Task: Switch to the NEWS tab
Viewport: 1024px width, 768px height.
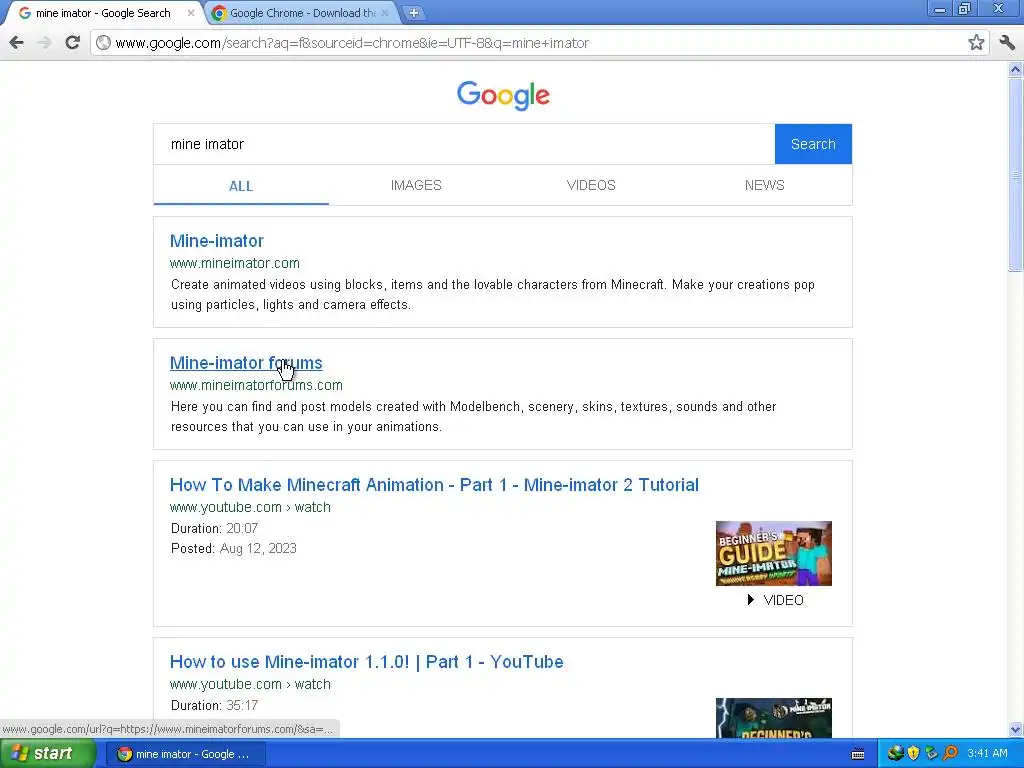Action: coord(765,185)
